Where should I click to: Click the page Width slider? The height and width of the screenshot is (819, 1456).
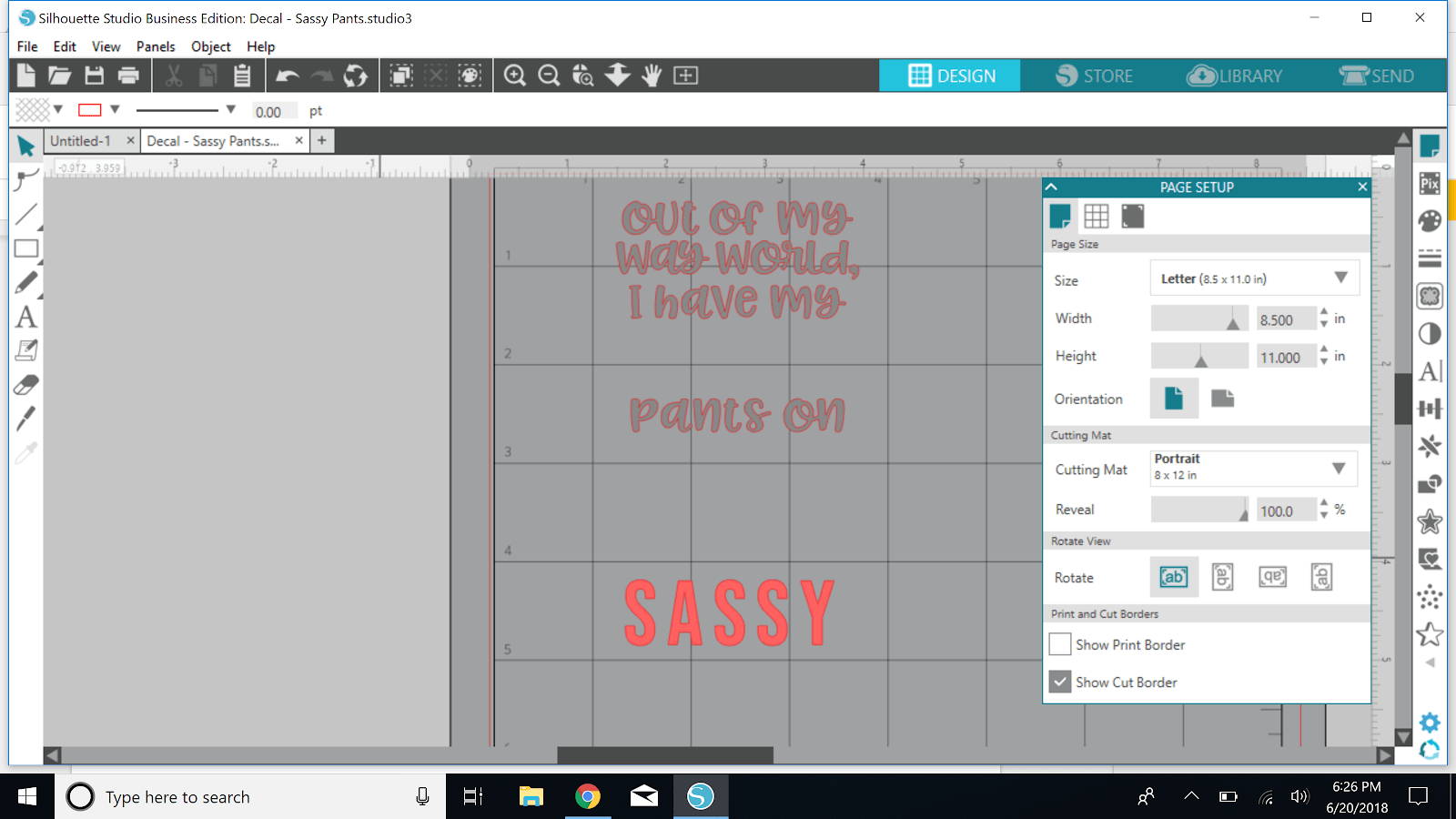click(x=1199, y=318)
